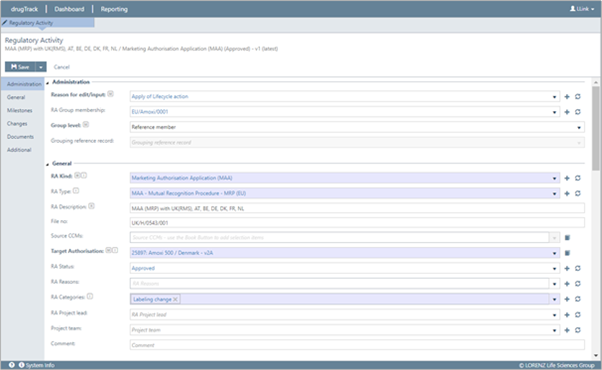Collapse the General section
The width and height of the screenshot is (602, 370).
click(48, 164)
